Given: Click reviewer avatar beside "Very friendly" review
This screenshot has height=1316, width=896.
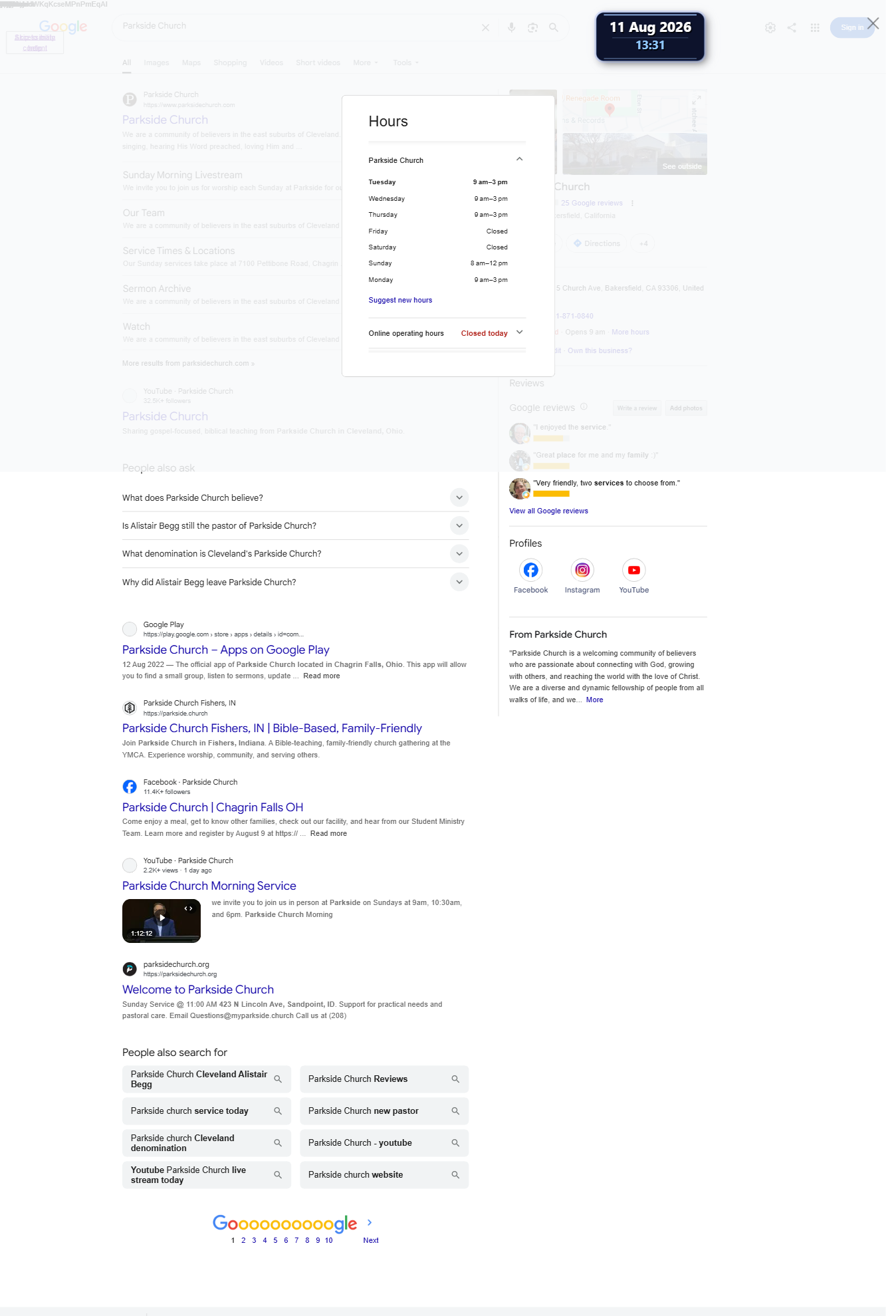Looking at the screenshot, I should [520, 489].
